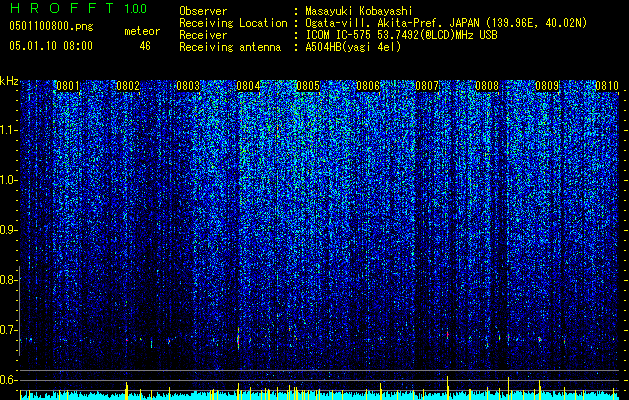Click the HROFFT 1.0.0 title text
Screen dimensions: 629x400
point(78,8)
